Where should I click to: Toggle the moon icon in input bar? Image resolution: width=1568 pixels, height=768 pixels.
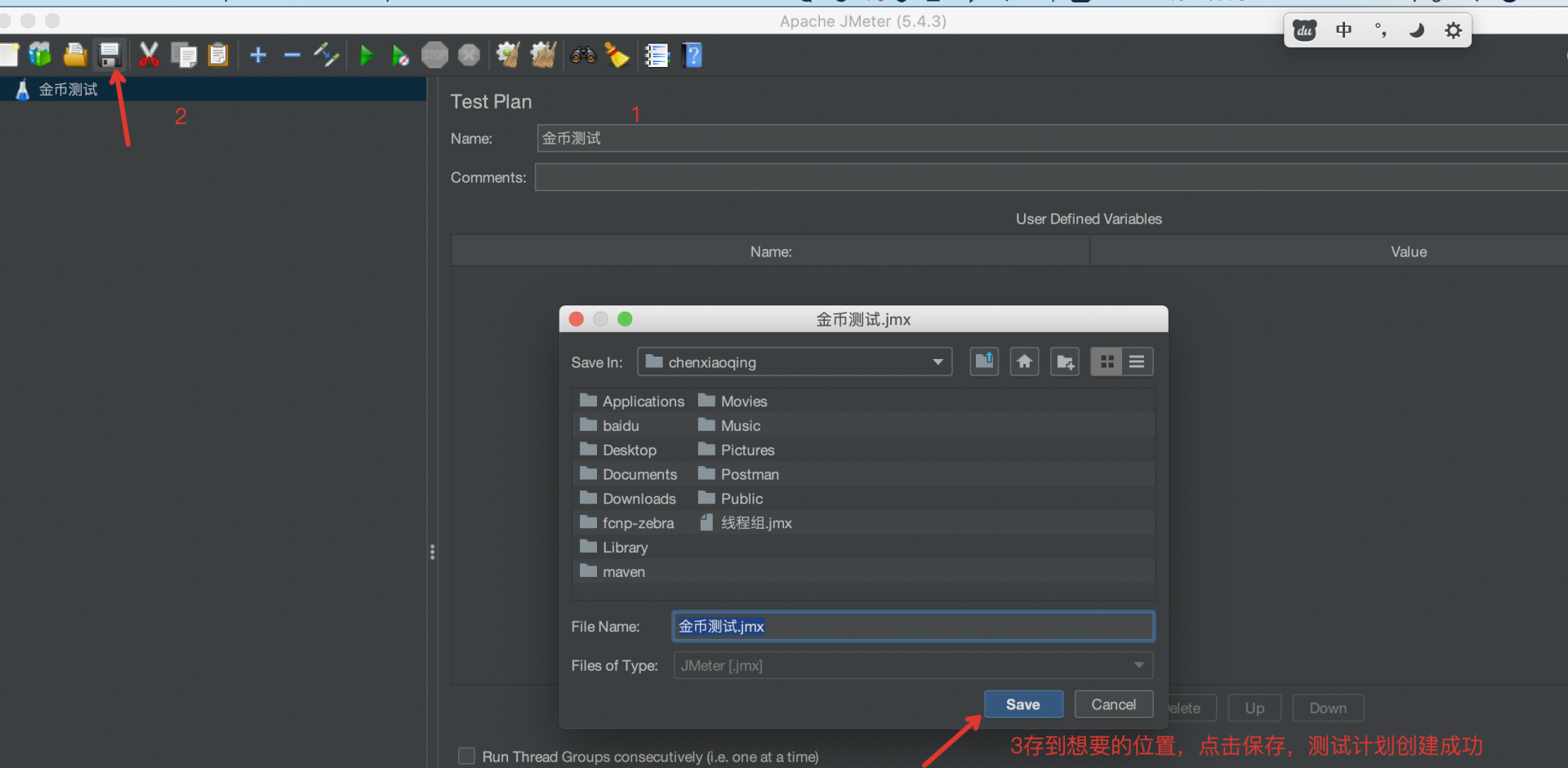pos(1417,31)
